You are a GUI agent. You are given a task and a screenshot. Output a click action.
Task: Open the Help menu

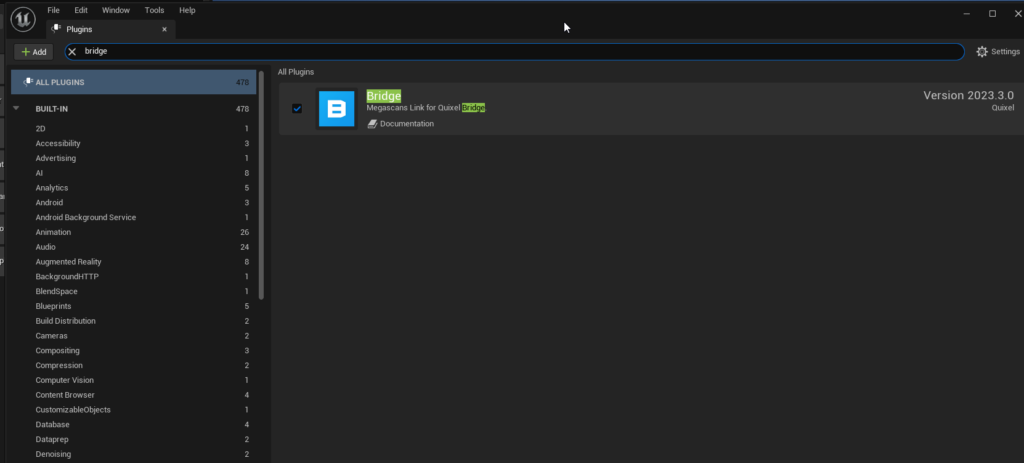click(187, 10)
